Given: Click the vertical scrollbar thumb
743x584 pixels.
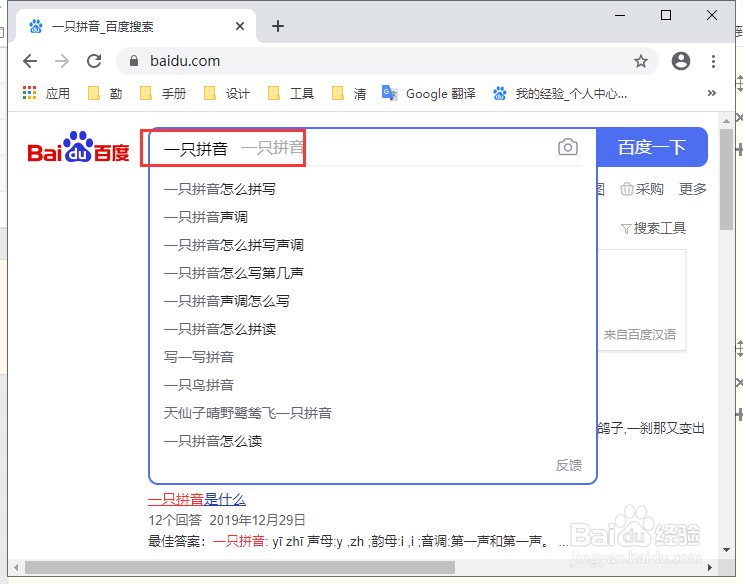Looking at the screenshot, I should (x=726, y=180).
